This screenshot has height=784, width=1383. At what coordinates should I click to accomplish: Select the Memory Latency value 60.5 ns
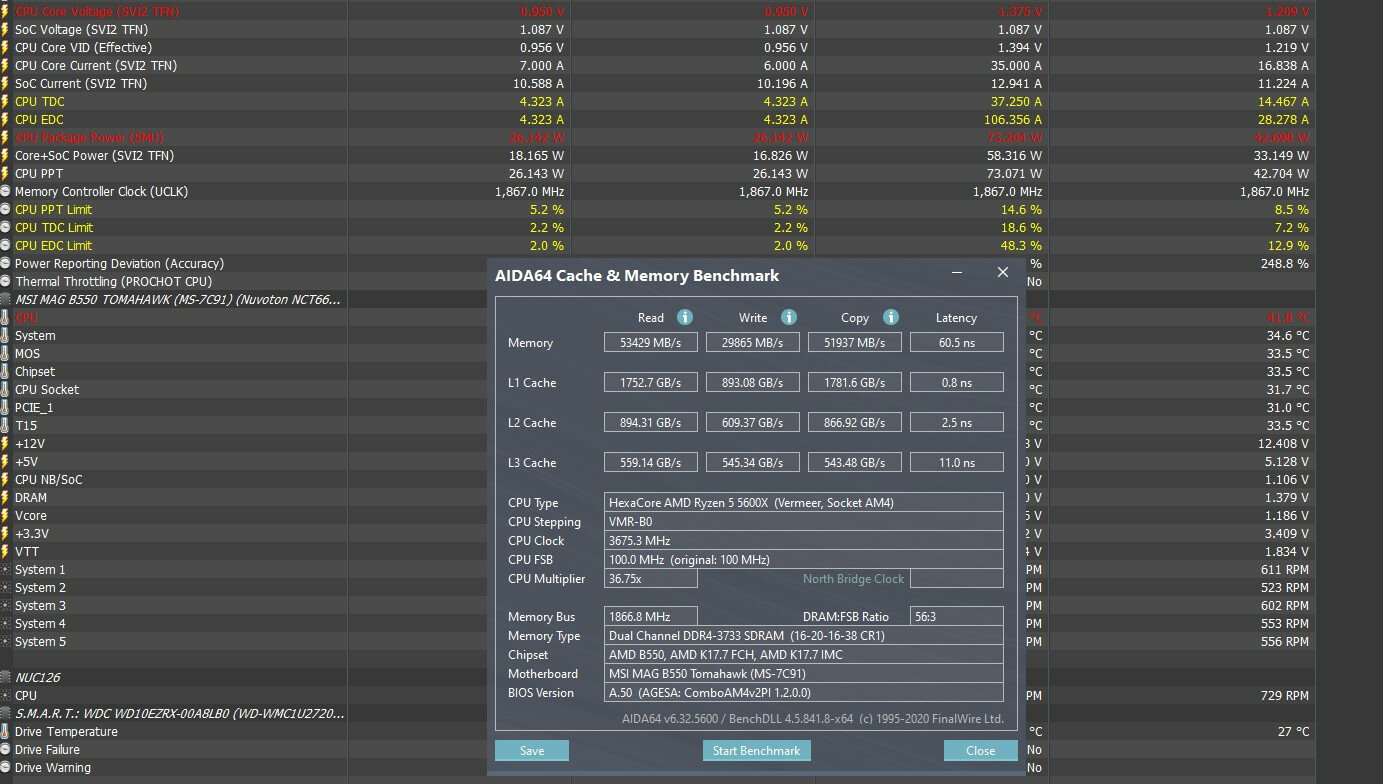coord(957,343)
